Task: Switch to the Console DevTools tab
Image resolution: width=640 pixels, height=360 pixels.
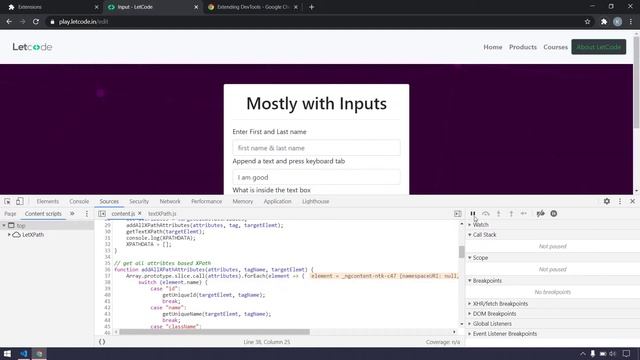Action: 79,201
